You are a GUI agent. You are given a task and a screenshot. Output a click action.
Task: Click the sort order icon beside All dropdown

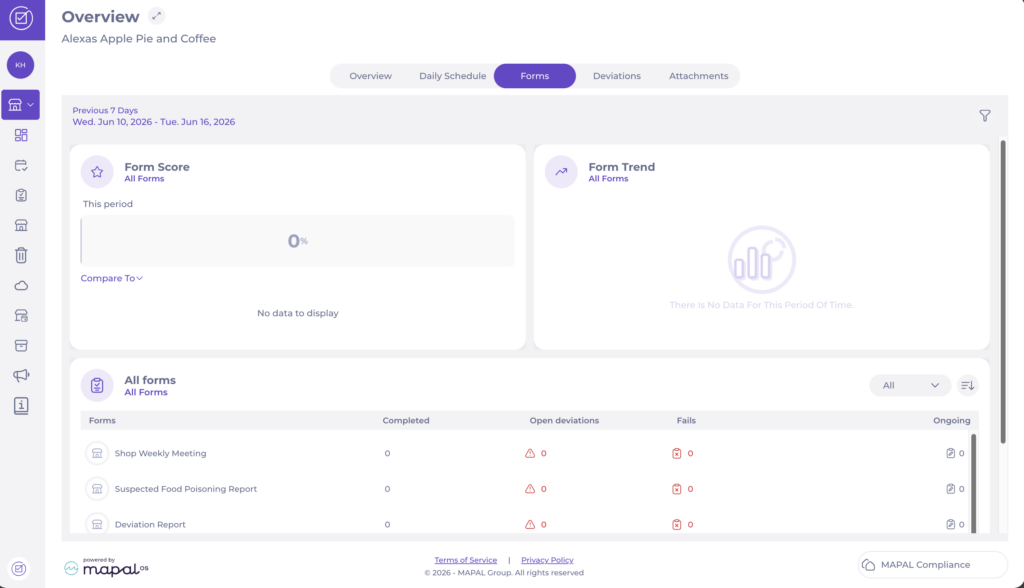[968, 385]
